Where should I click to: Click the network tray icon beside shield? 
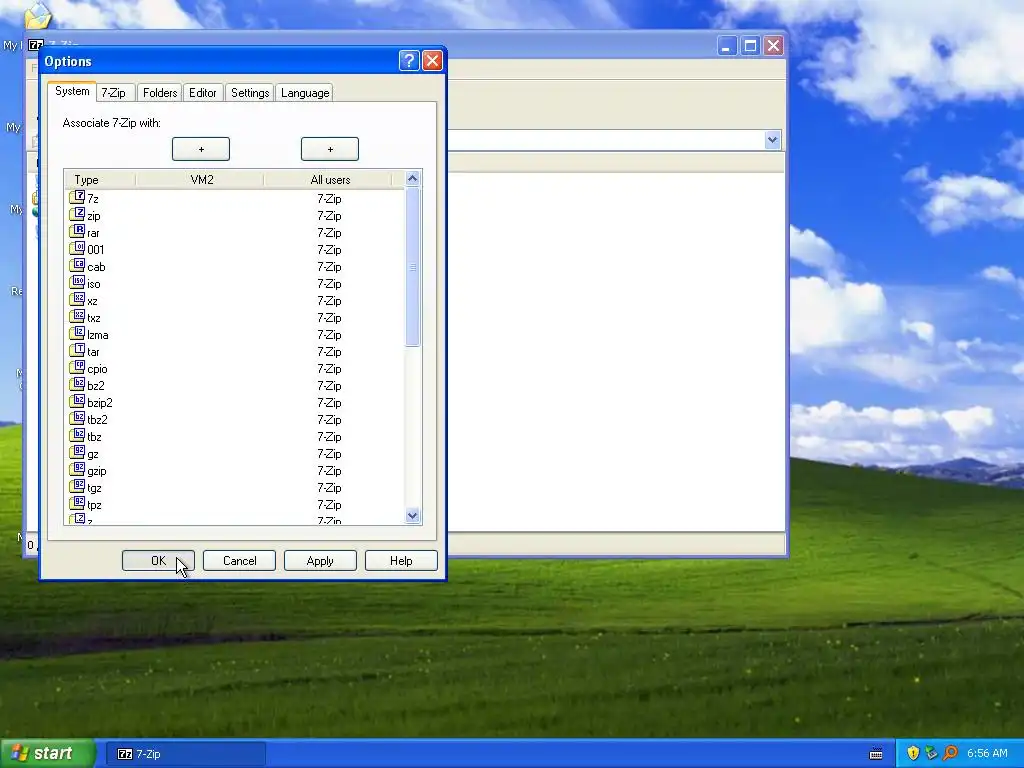(931, 753)
